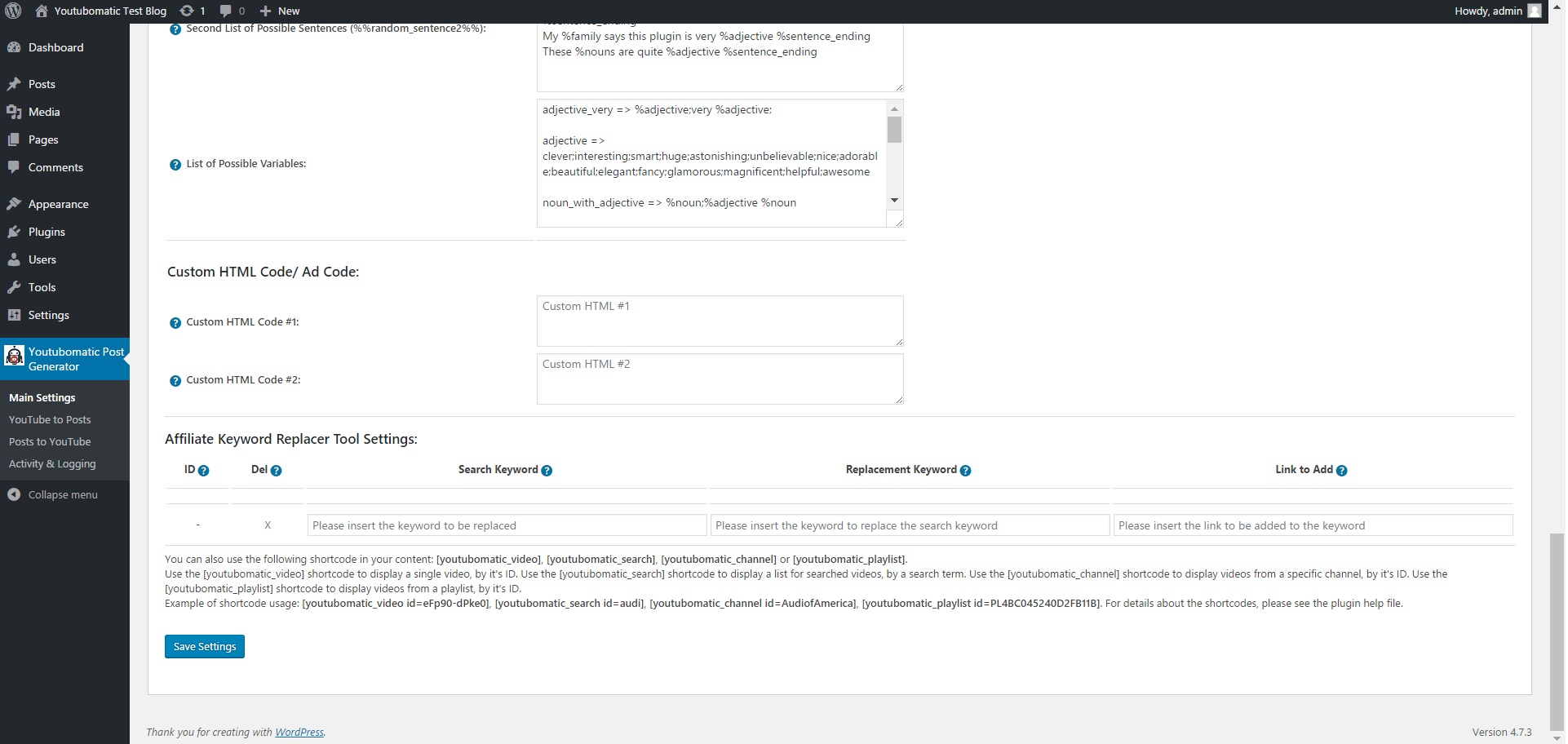Image resolution: width=1568 pixels, height=744 pixels.
Task: Show help for Replacement Keyword column
Action: [x=965, y=471]
